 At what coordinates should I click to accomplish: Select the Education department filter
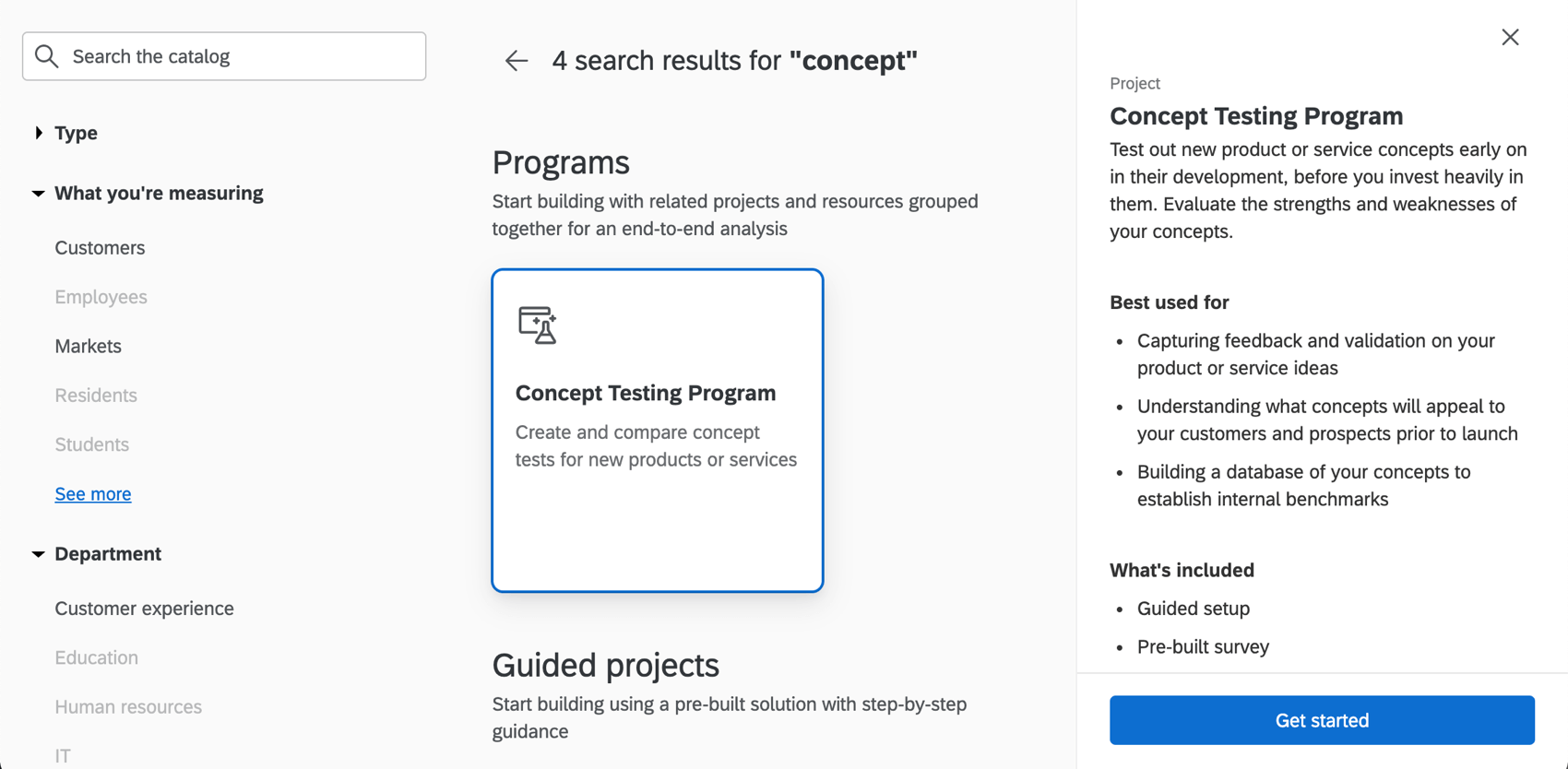coord(96,657)
